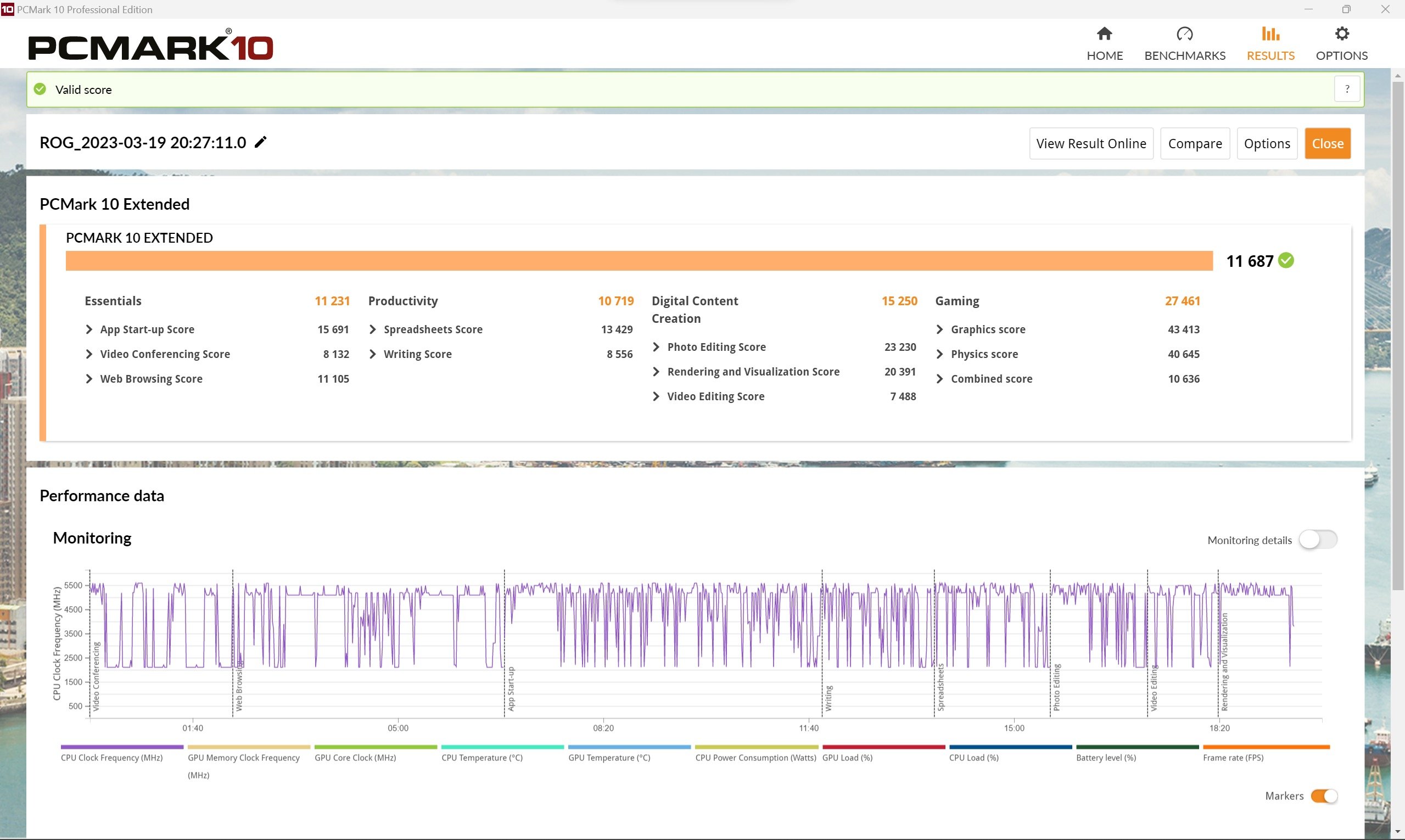Click the PCMARK 10 logo
The height and width of the screenshot is (840, 1405).
[150, 45]
